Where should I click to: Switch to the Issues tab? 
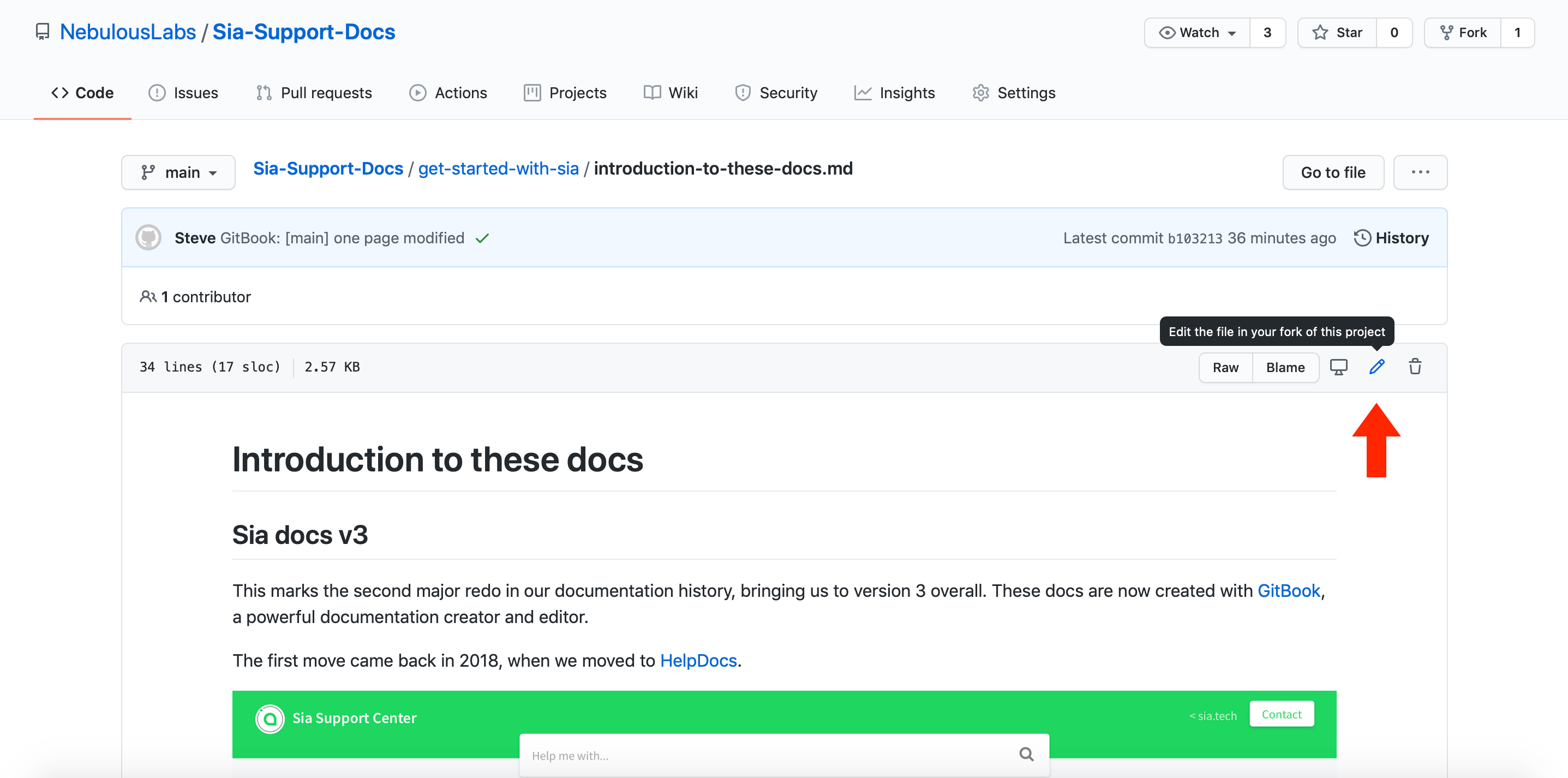coord(183,93)
